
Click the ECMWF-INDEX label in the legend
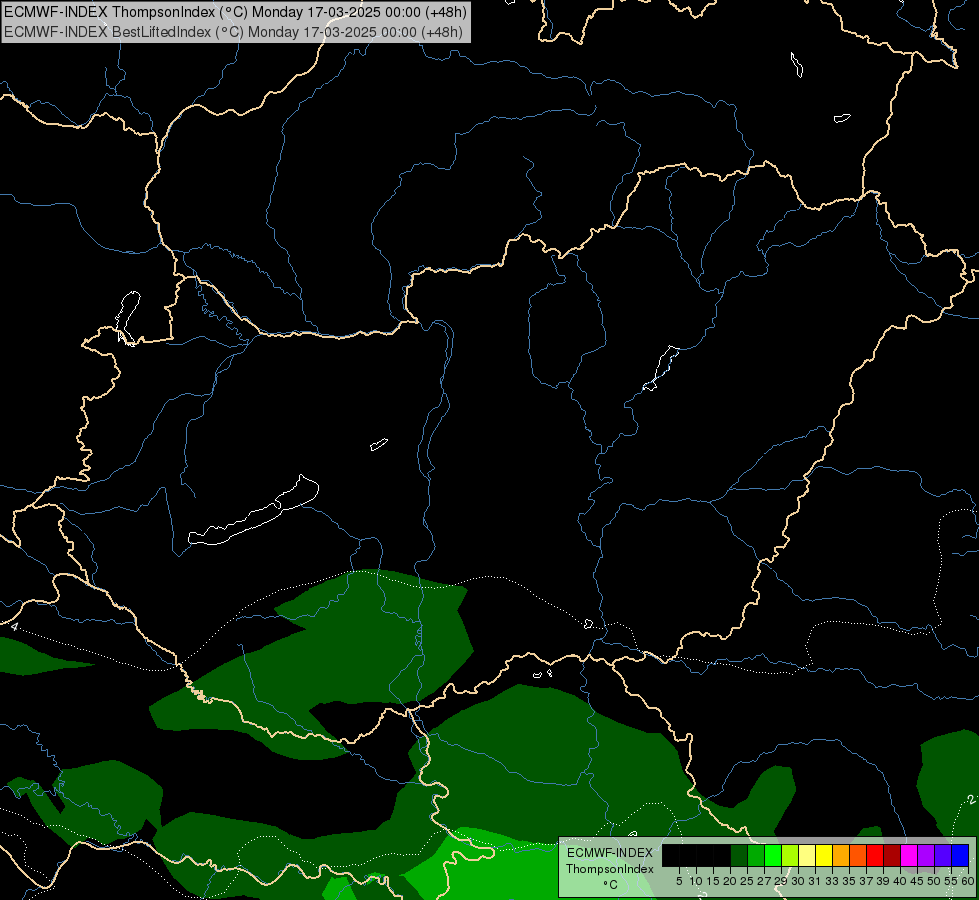(609, 853)
